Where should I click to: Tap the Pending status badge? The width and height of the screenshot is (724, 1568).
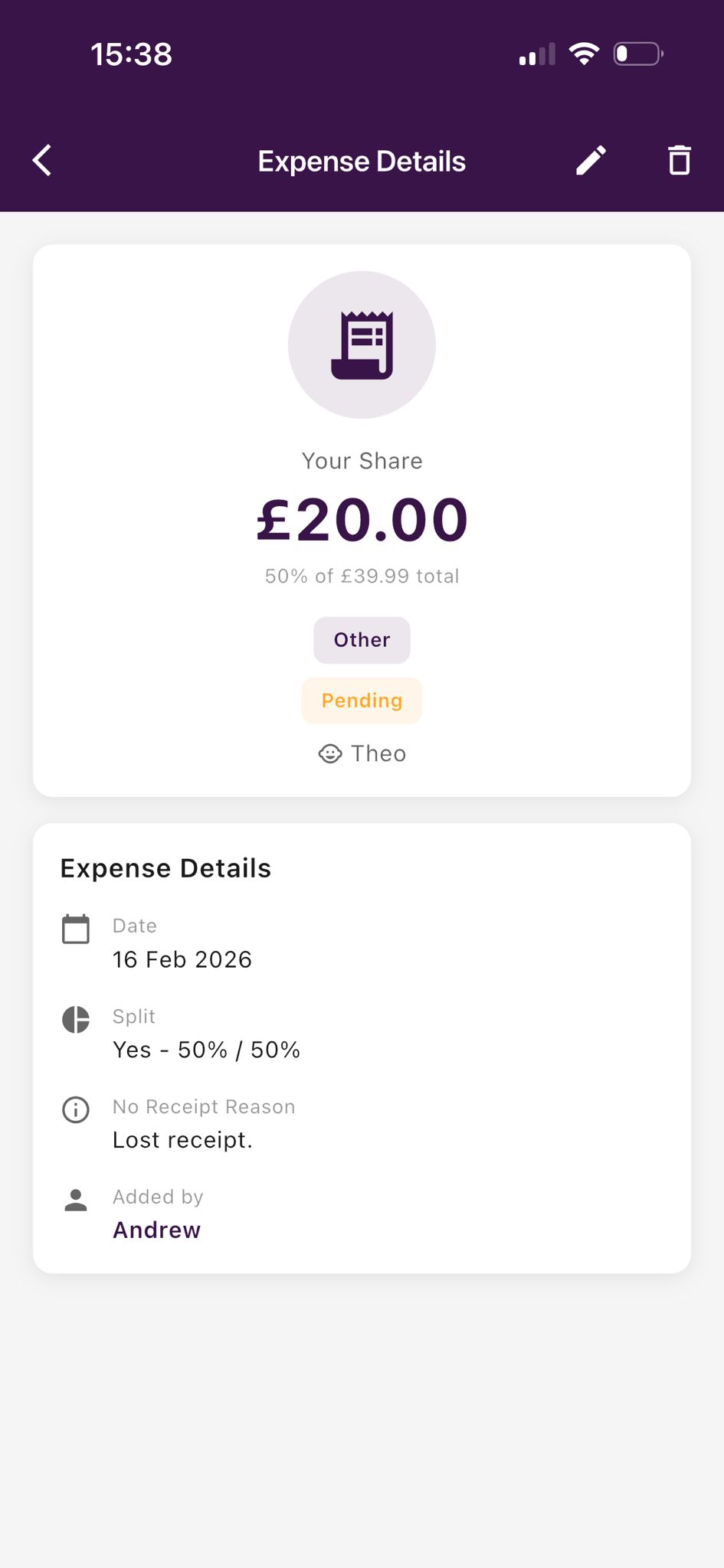pos(362,701)
